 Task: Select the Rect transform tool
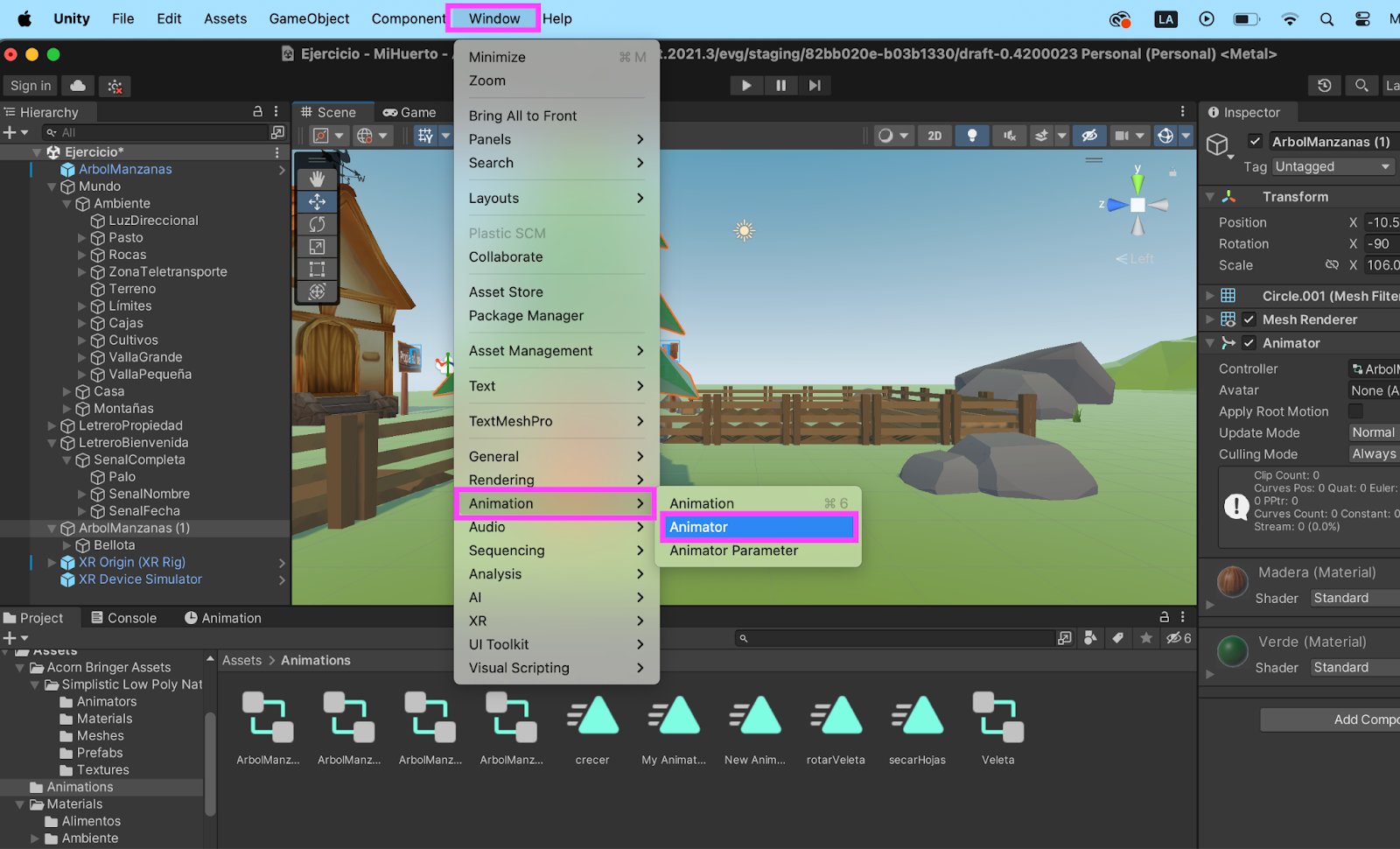pos(317,270)
